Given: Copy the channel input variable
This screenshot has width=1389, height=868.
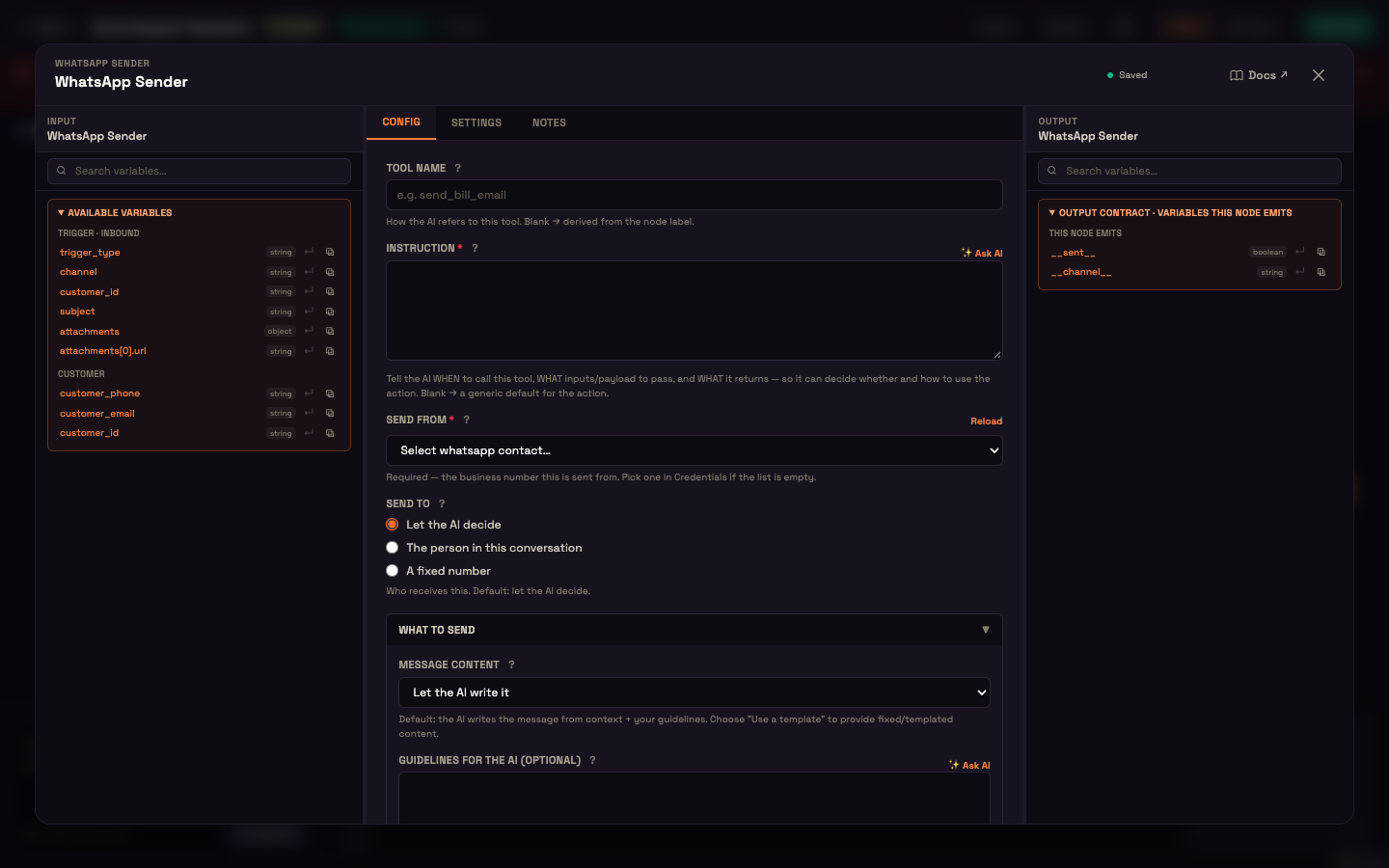Looking at the screenshot, I should [330, 272].
